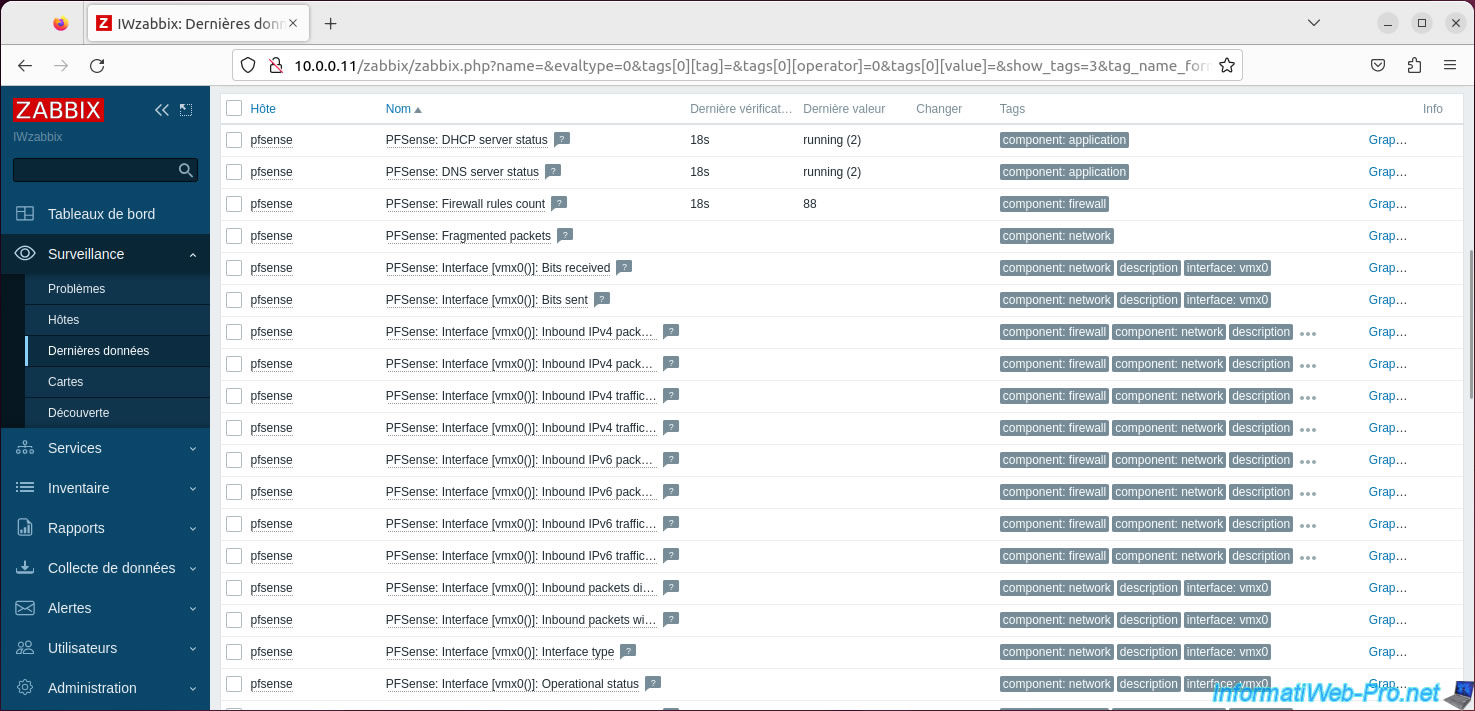Click the ZABBIX logo
The image size is (1475, 711).
[x=59, y=110]
